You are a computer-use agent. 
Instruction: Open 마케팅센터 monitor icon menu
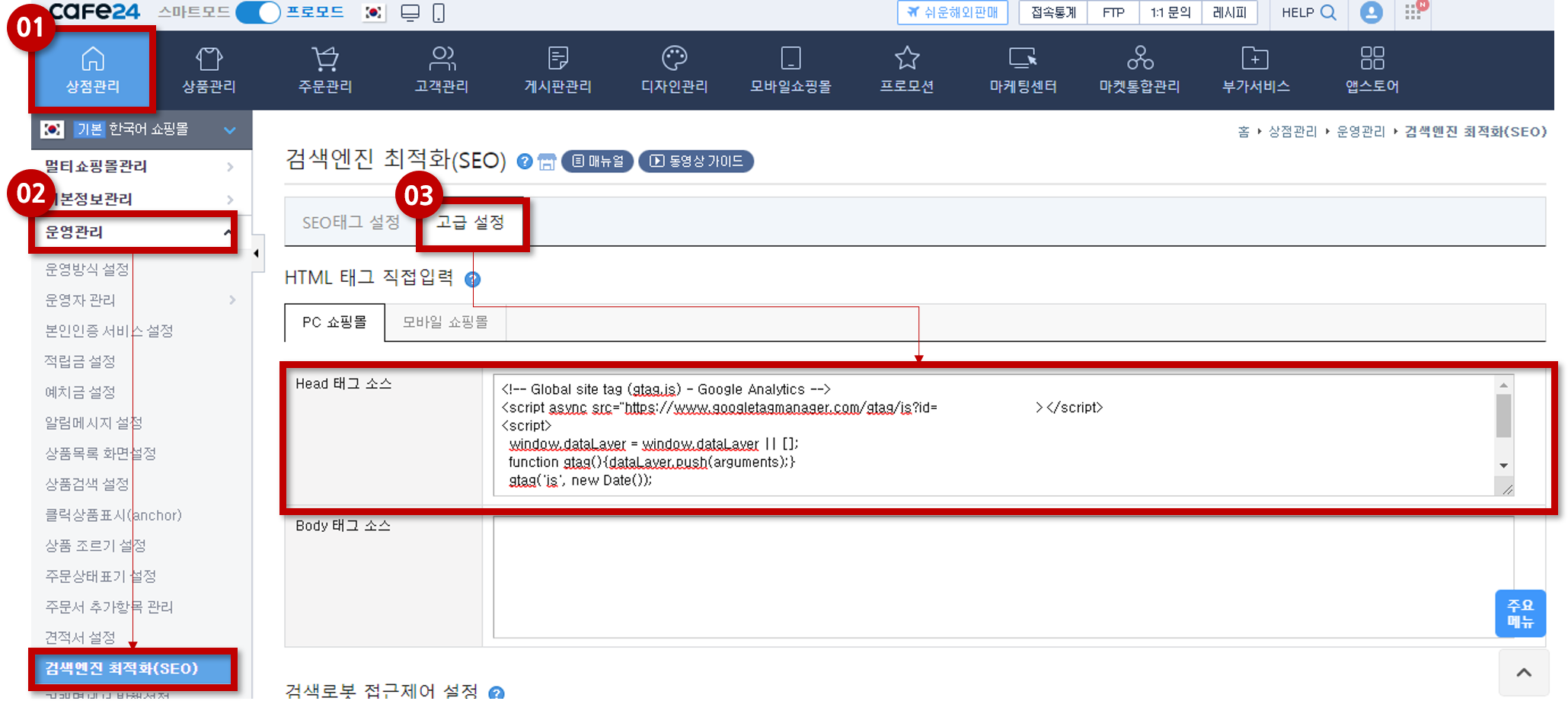pos(1024,69)
